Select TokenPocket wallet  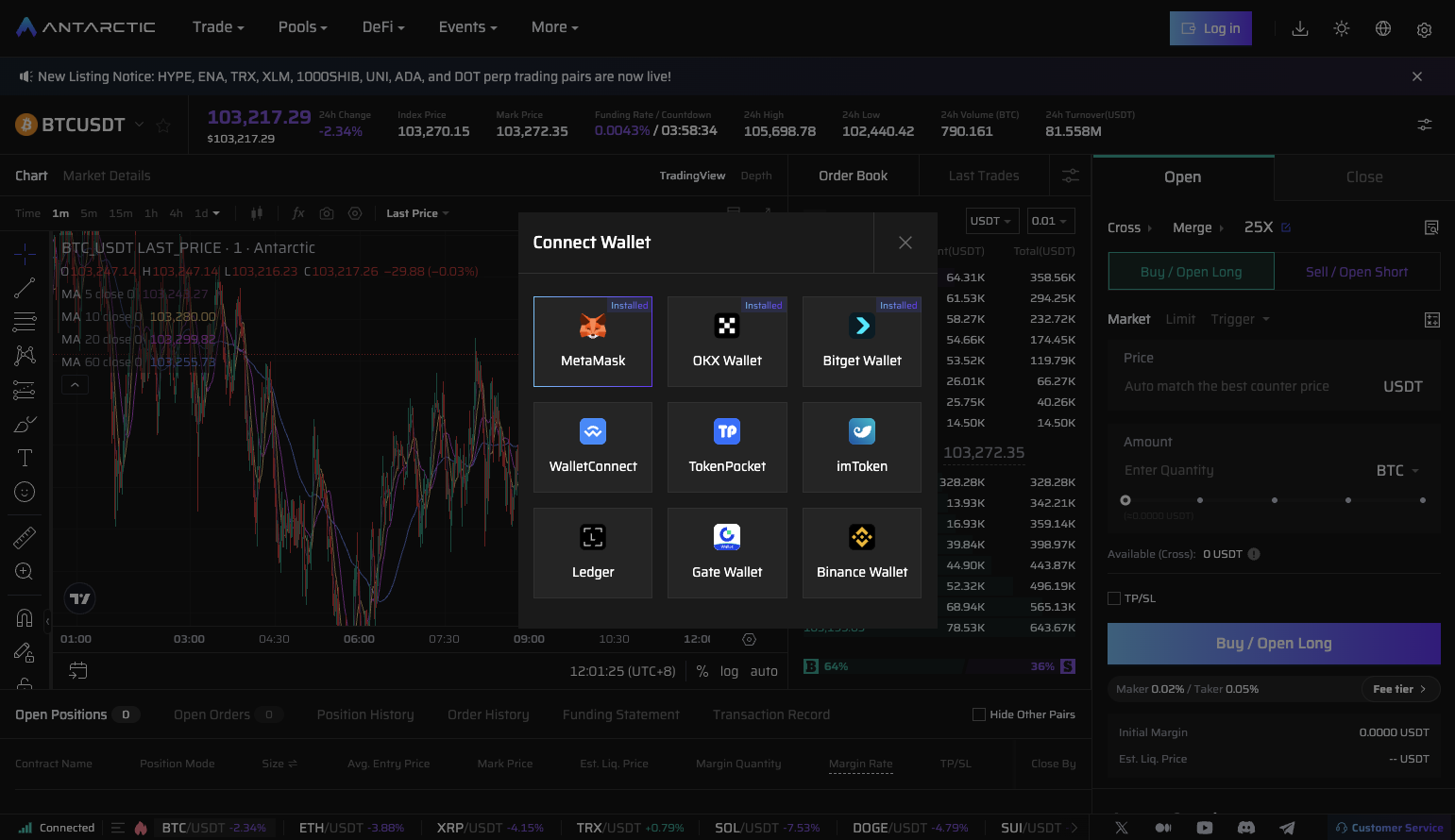(727, 447)
